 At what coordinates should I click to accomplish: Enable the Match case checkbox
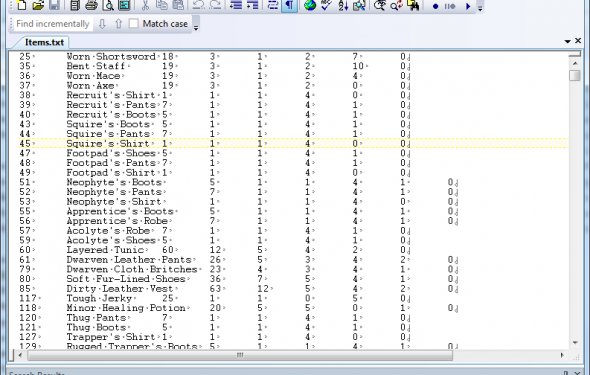coord(133,23)
